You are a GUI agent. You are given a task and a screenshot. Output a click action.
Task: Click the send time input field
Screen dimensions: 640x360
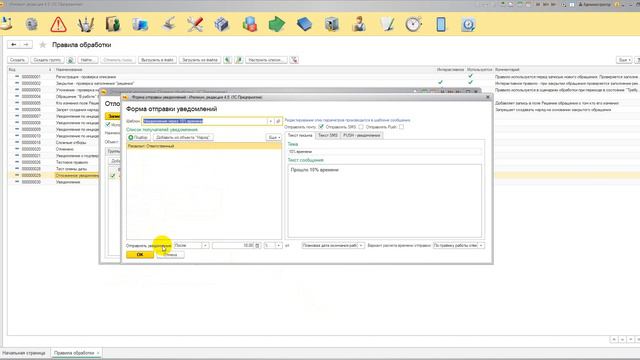(x=233, y=245)
